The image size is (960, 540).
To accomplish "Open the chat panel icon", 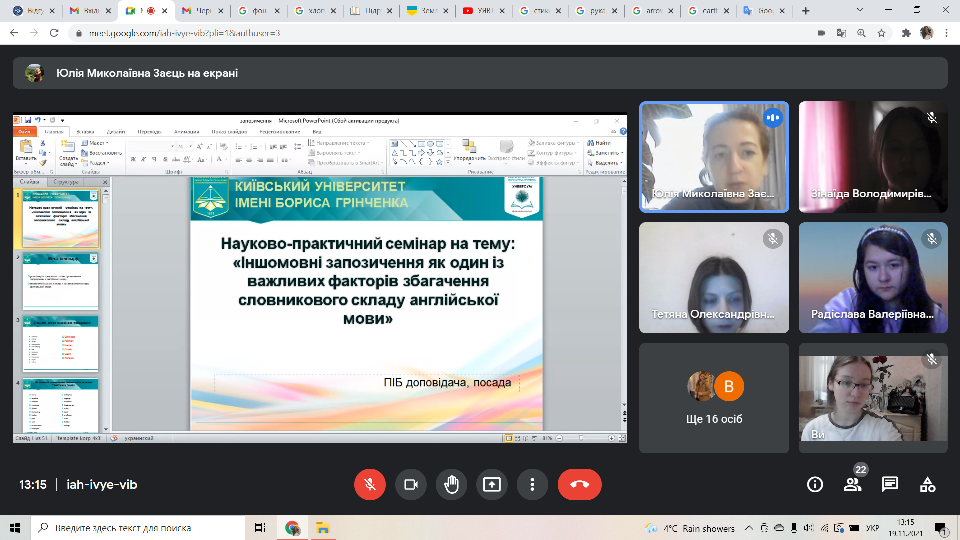I will tap(890, 484).
